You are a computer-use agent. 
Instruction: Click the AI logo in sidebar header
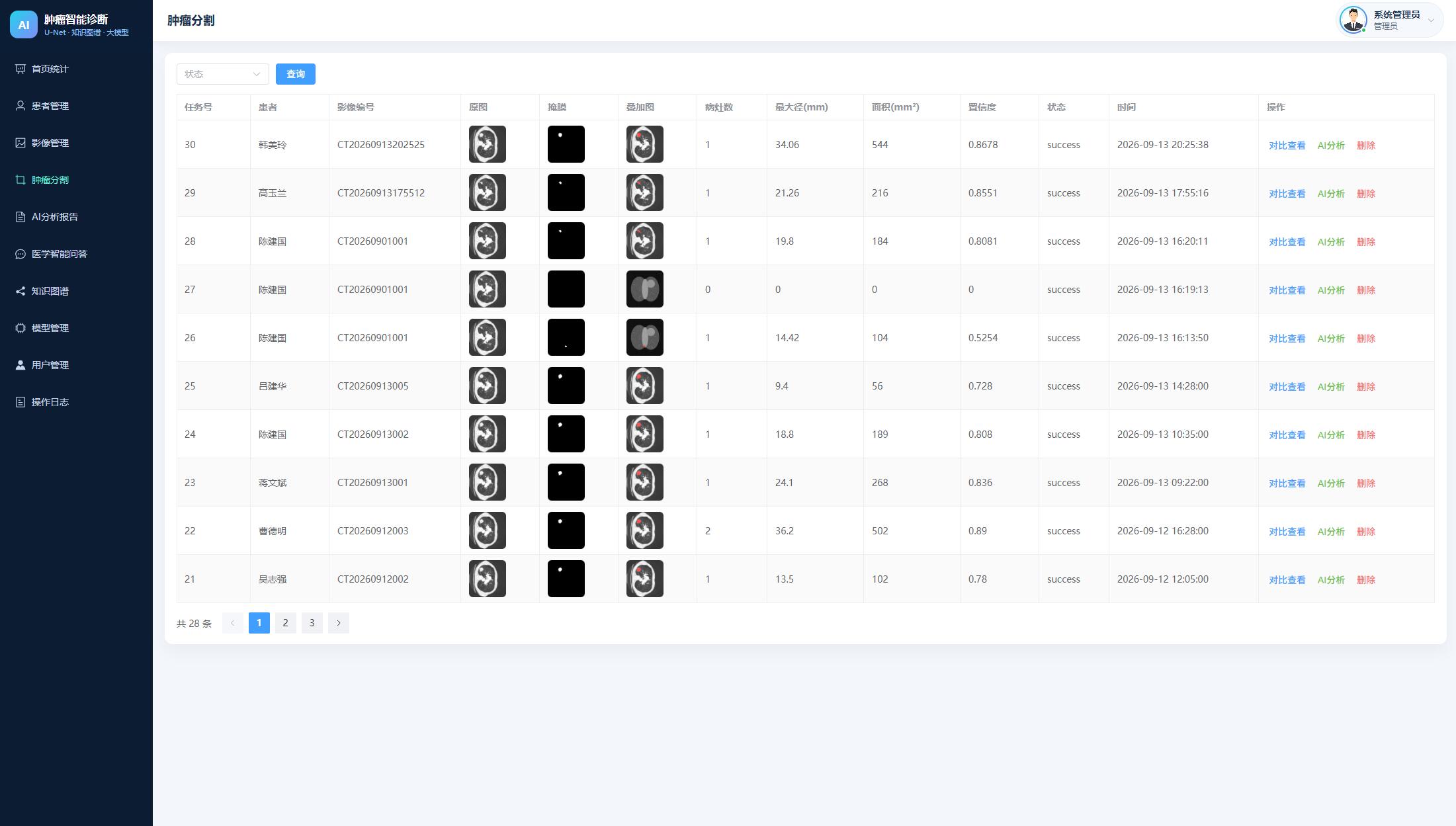pos(24,24)
